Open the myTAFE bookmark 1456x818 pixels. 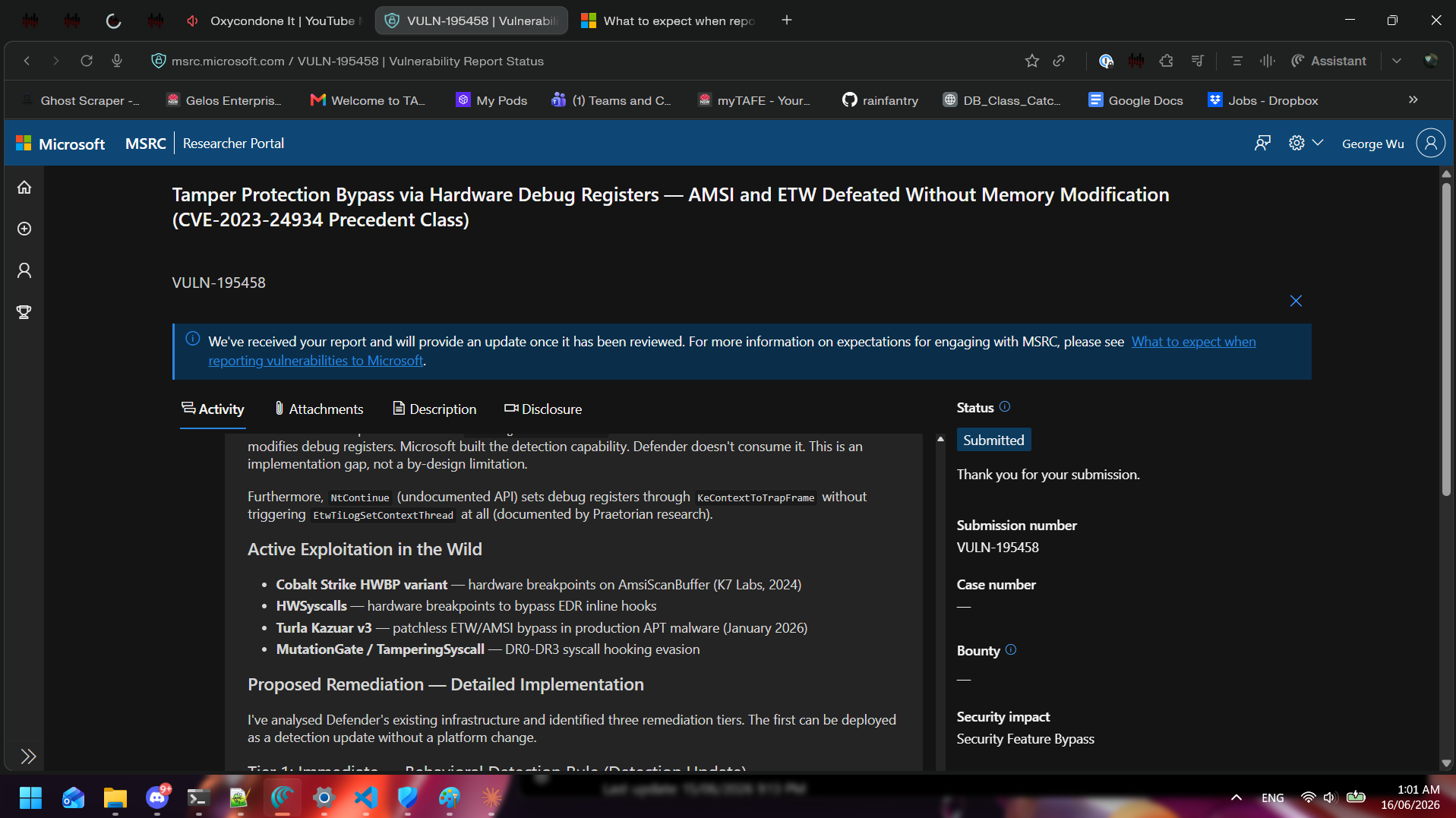pyautogui.click(x=754, y=100)
